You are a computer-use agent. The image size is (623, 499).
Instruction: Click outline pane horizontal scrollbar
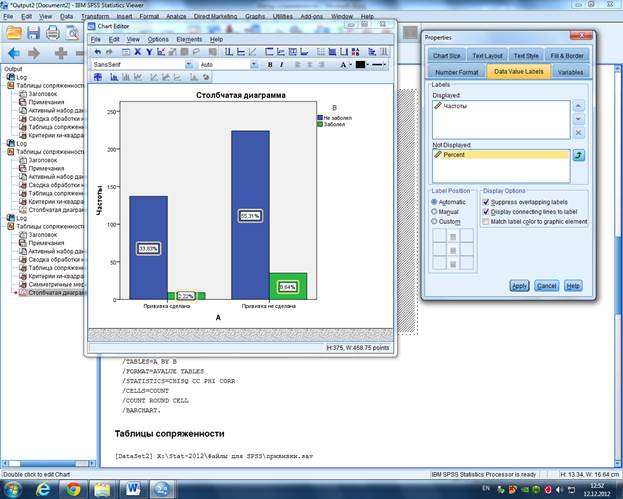[x=48, y=463]
